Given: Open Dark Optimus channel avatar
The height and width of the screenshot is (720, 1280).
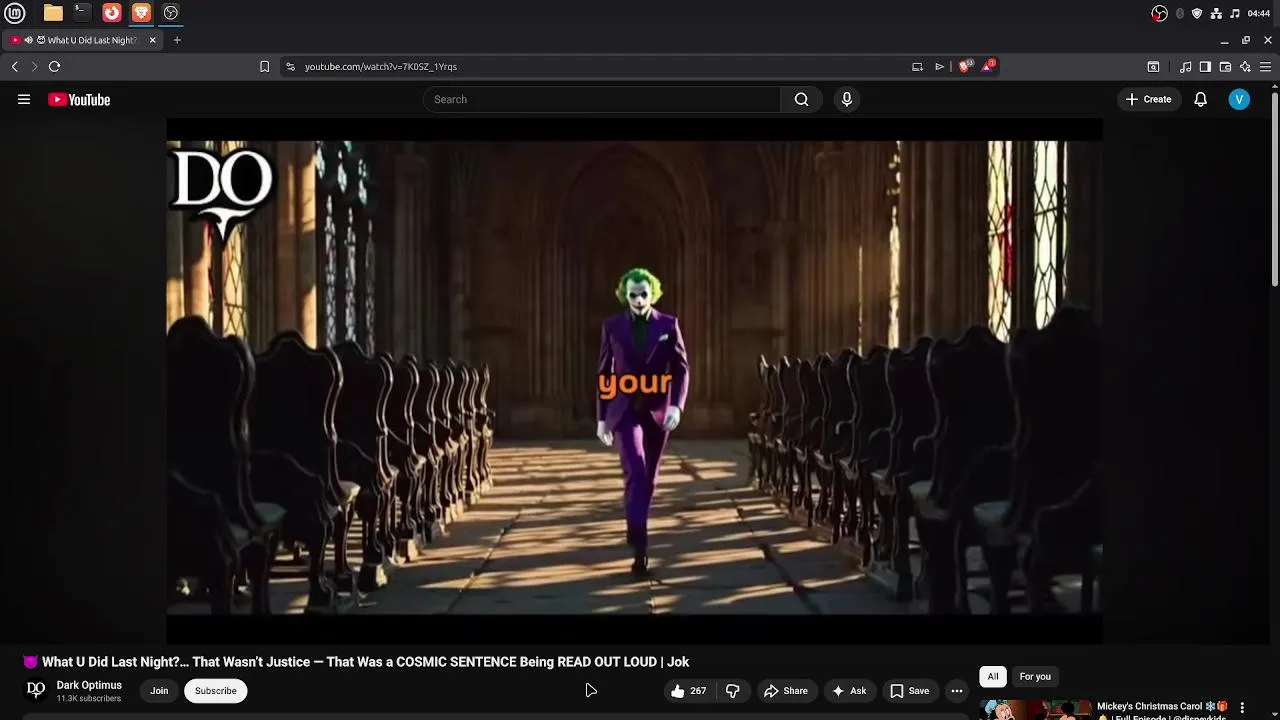Looking at the screenshot, I should tap(36, 690).
